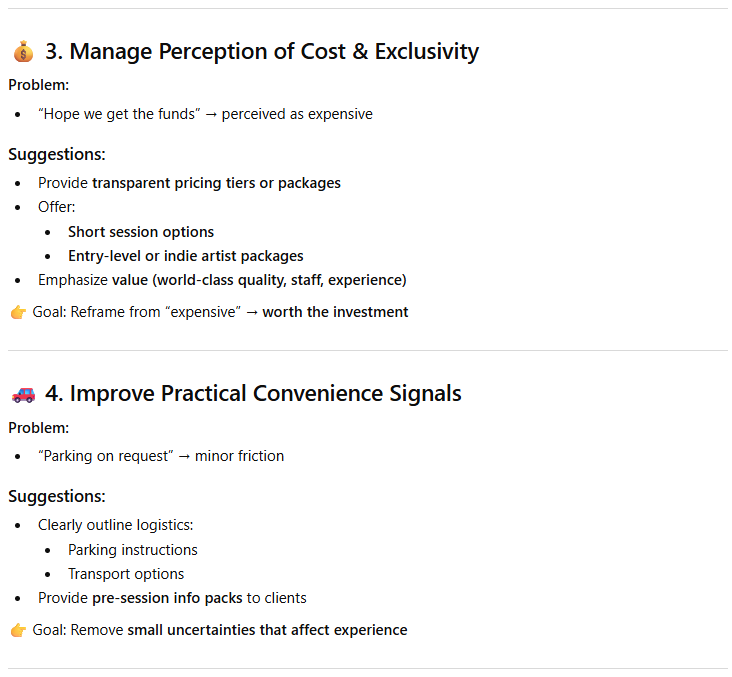Click the red car emoji beside heading 4
Image resolution: width=732 pixels, height=677 pixels.
pyautogui.click(x=23, y=394)
